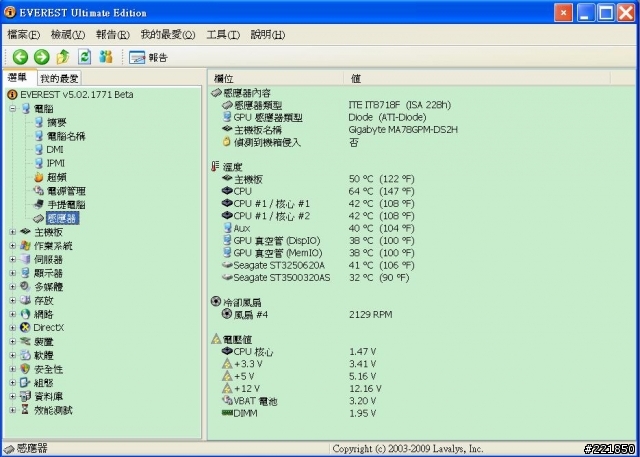This screenshot has height=457, width=640.
Task: Click the 網路 globe icon
Action: [x=25, y=314]
